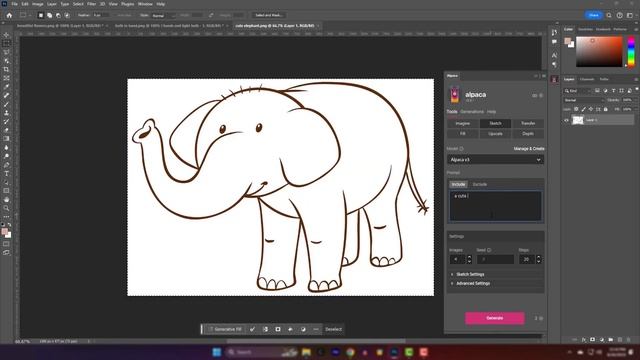Toggle Lock all padlock in Layers panel
The image size is (640, 360).
click(605, 109)
